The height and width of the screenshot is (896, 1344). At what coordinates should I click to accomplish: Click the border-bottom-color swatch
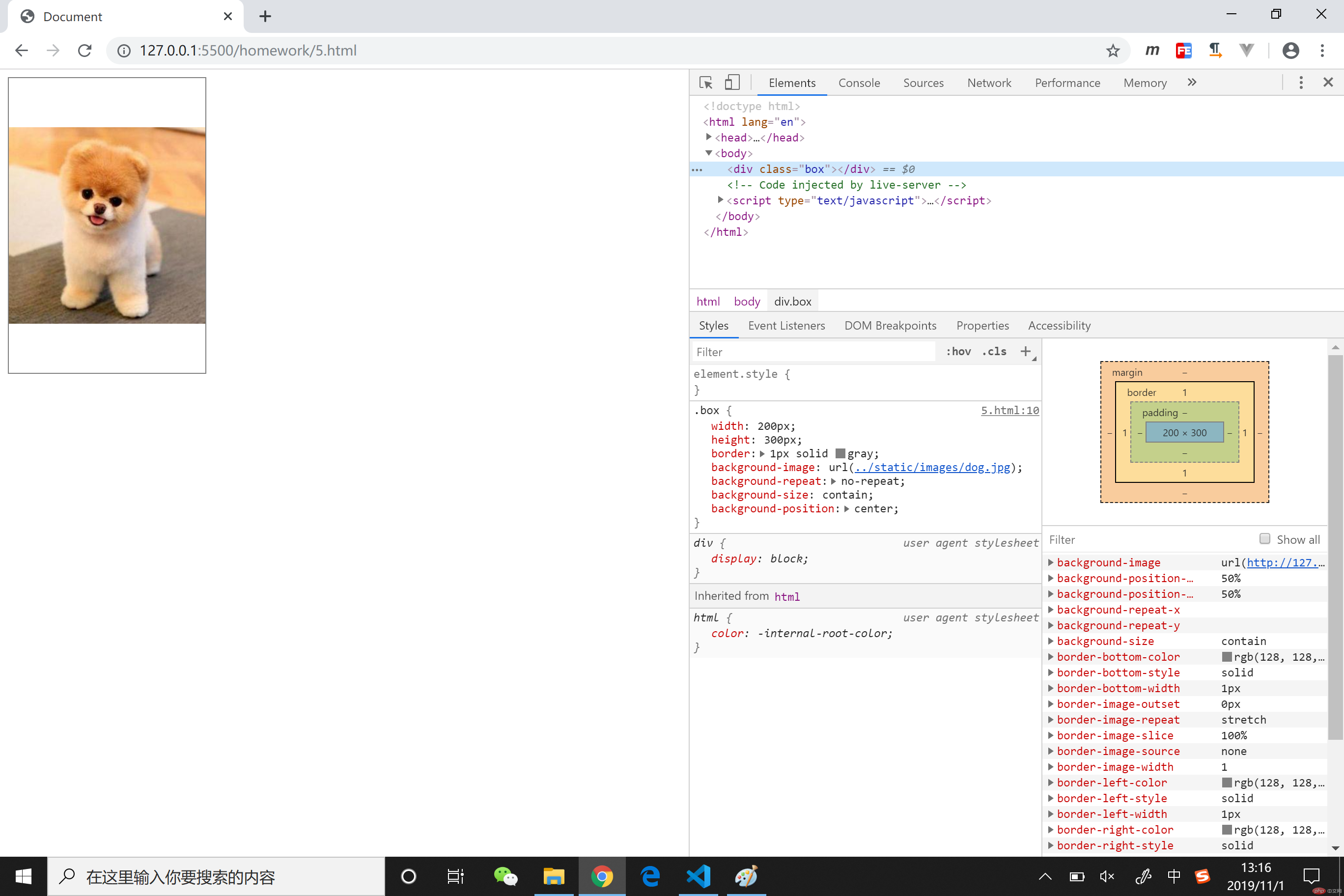pyautogui.click(x=1226, y=657)
